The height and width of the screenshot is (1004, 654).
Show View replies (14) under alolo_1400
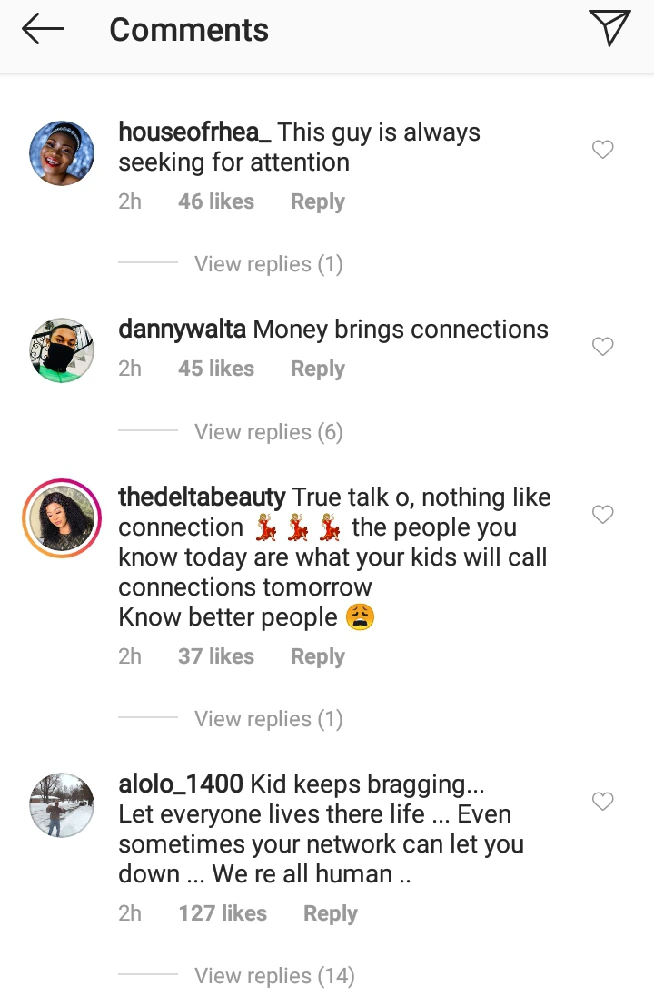pos(274,976)
